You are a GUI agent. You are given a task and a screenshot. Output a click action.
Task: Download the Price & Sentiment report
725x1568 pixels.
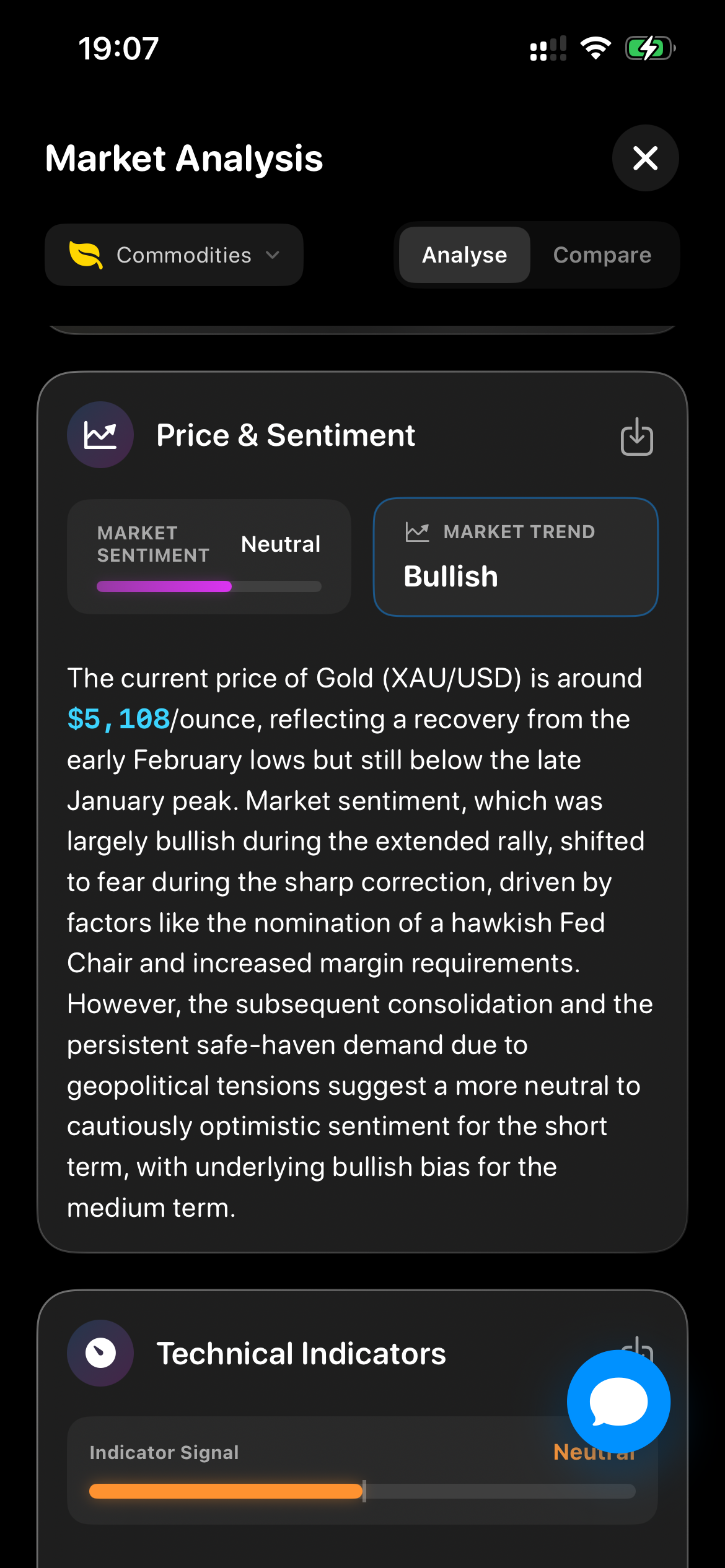636,437
